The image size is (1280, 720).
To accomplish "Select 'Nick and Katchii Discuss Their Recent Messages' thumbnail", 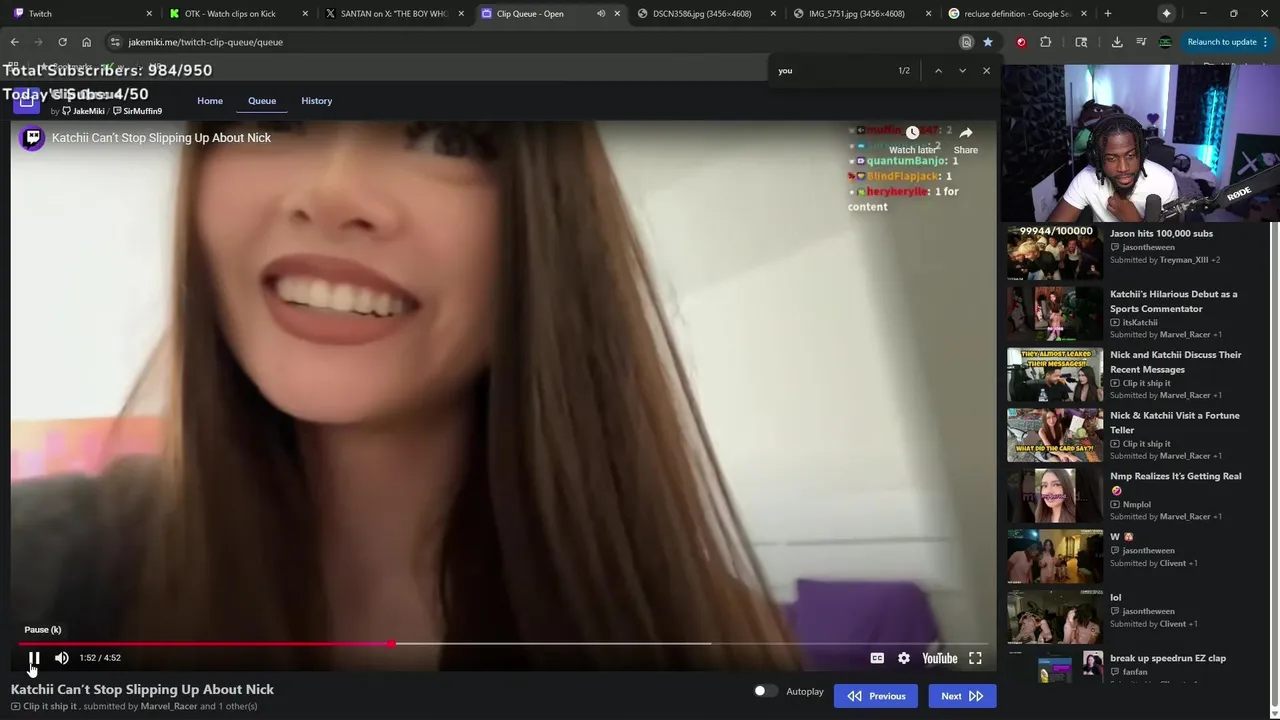I will tap(1054, 374).
